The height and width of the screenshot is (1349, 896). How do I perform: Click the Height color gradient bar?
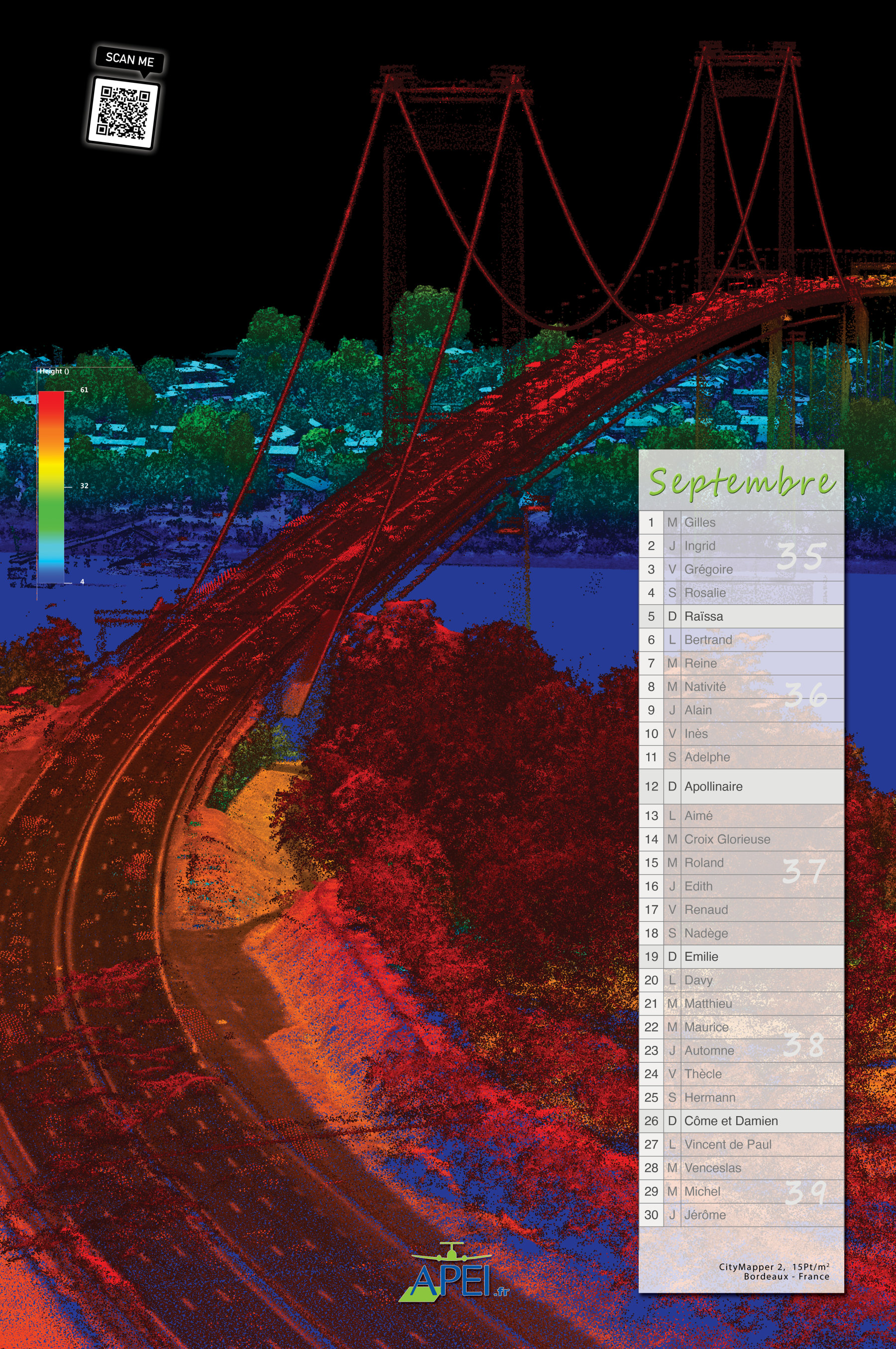click(51, 486)
